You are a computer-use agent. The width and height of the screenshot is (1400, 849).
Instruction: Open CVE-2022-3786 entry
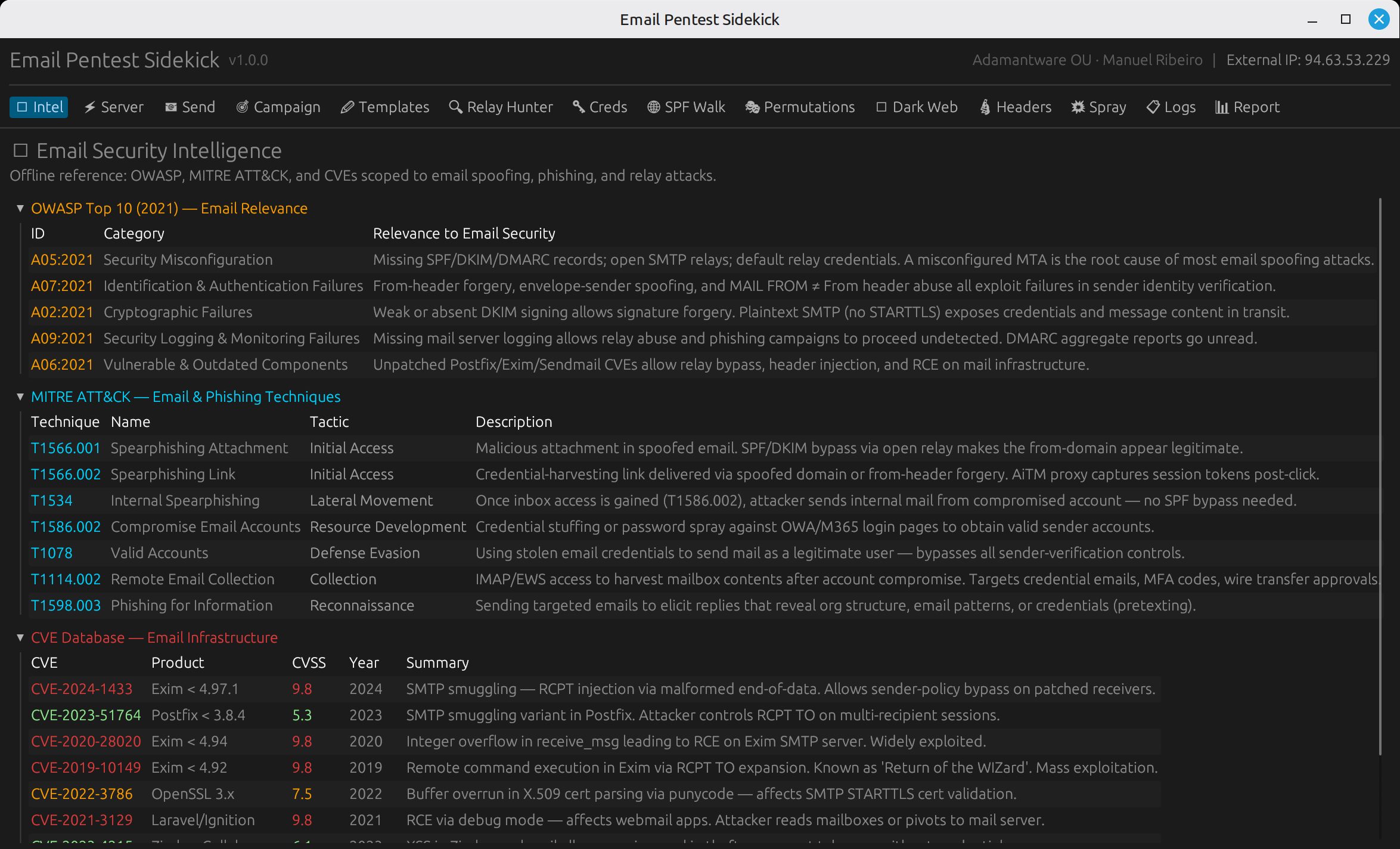point(82,794)
